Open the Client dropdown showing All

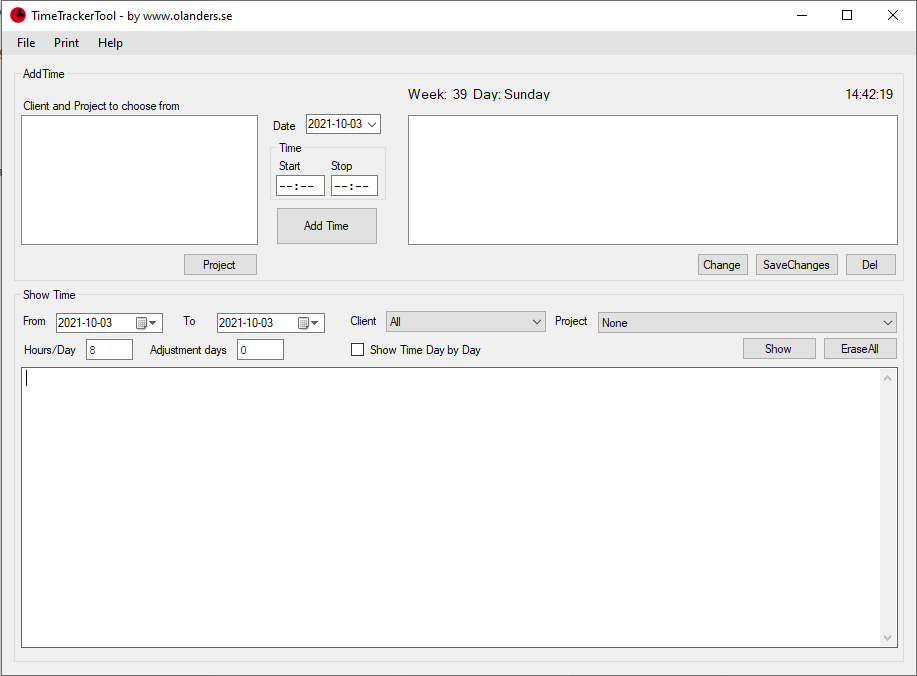click(x=466, y=322)
